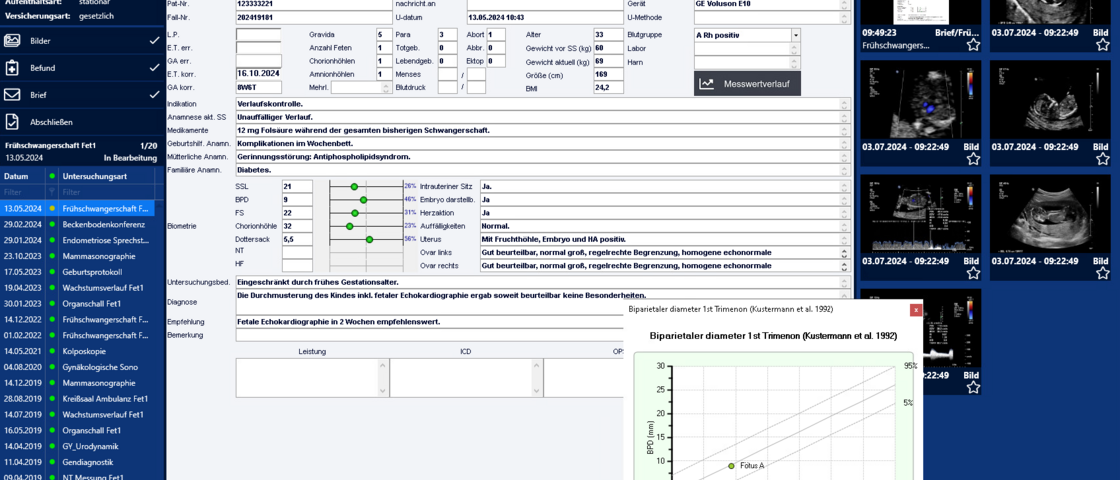The image size is (1120, 480).
Task: Click the FS percentile slider at 31%
Action: pyautogui.click(x=355, y=213)
